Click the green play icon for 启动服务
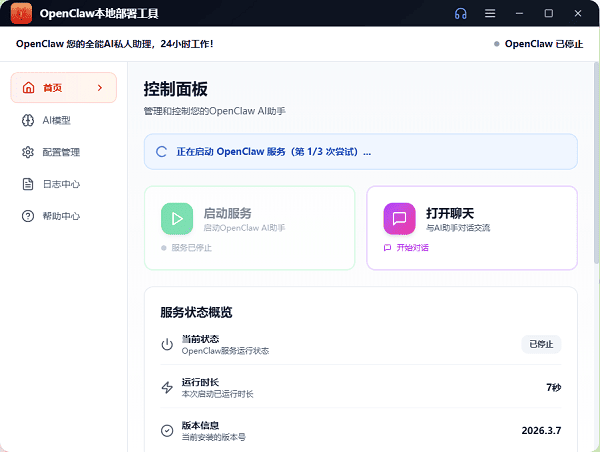 tap(177, 219)
